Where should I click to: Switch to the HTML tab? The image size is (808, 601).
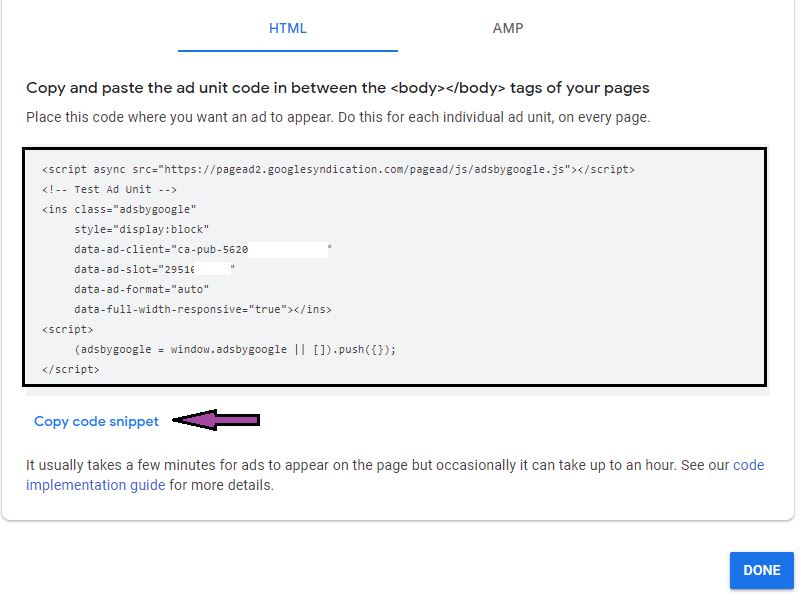(288, 28)
